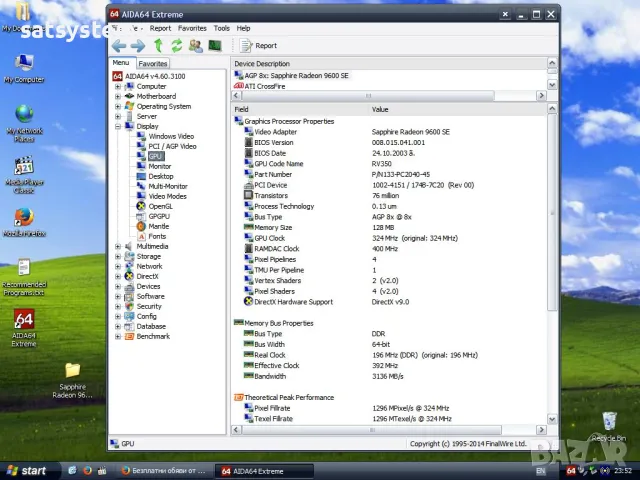This screenshot has width=640, height=480.
Task: Switch to the Favorites tab in sidebar
Action: click(x=153, y=63)
